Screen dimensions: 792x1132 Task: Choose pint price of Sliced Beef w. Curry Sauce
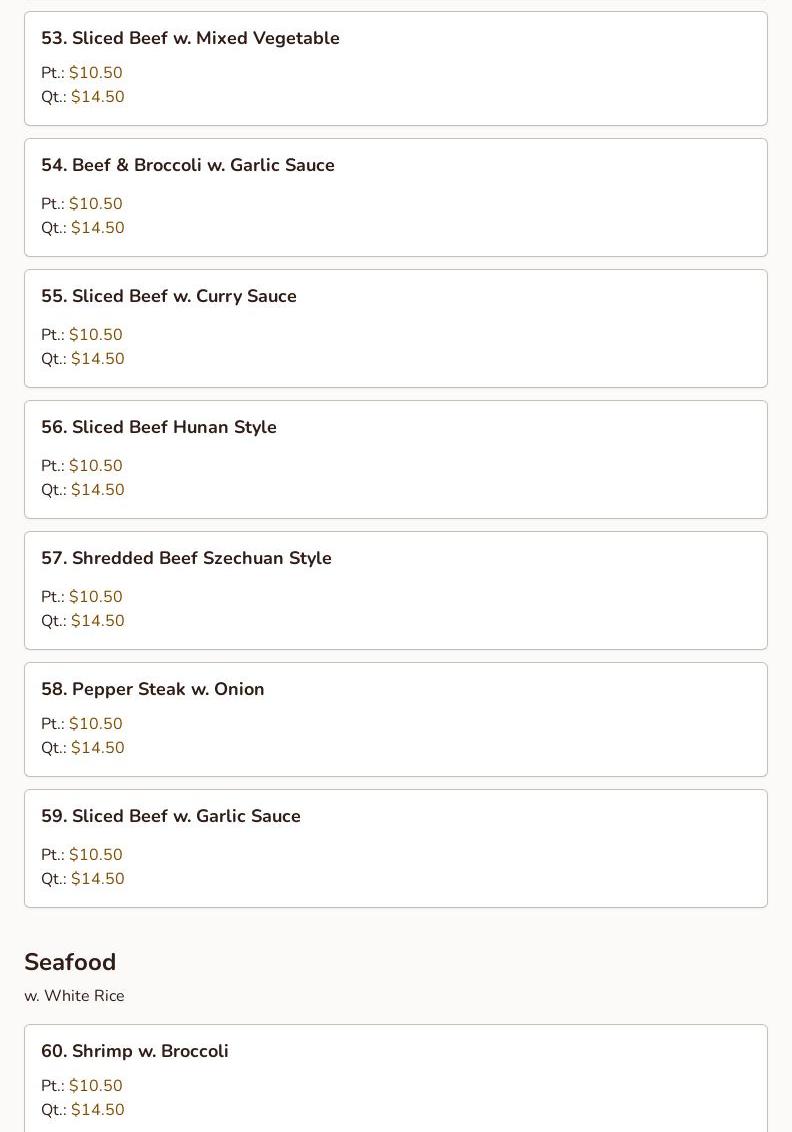tap(95, 335)
